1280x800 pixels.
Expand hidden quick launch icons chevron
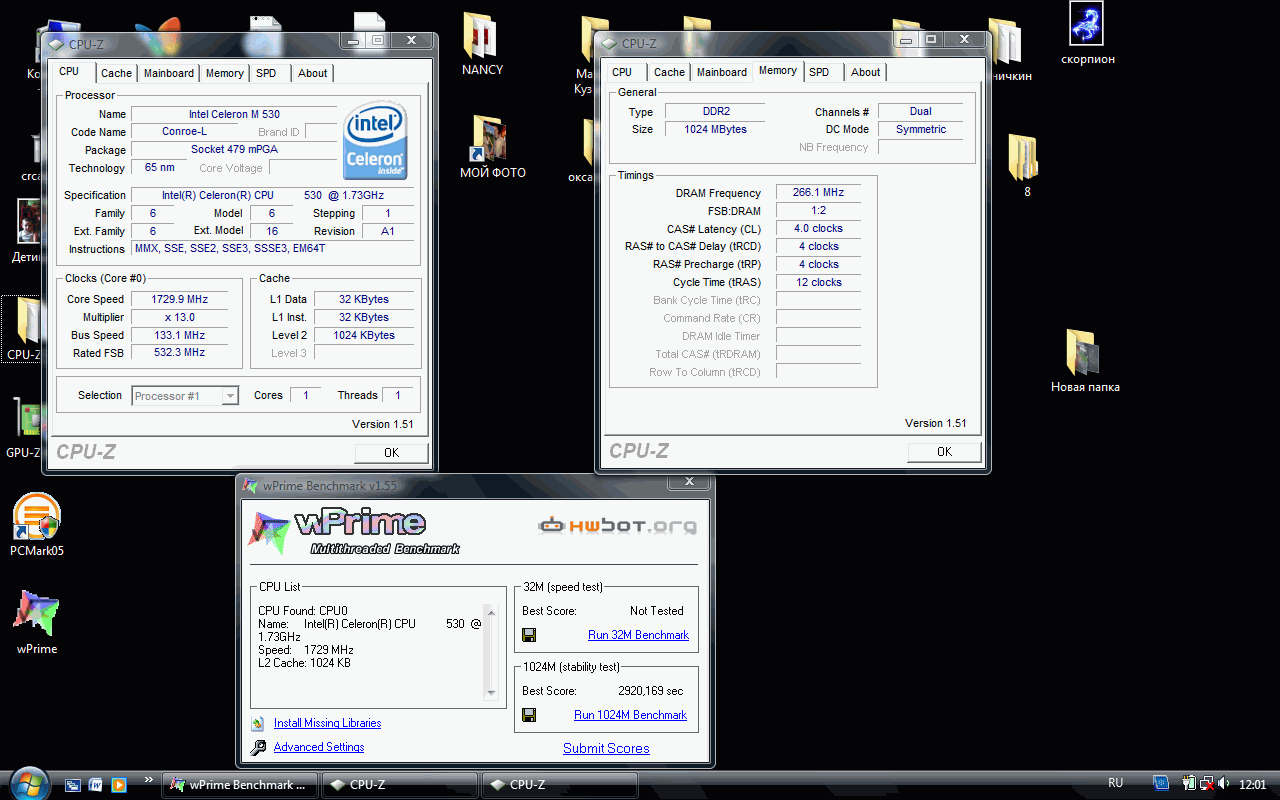[149, 779]
